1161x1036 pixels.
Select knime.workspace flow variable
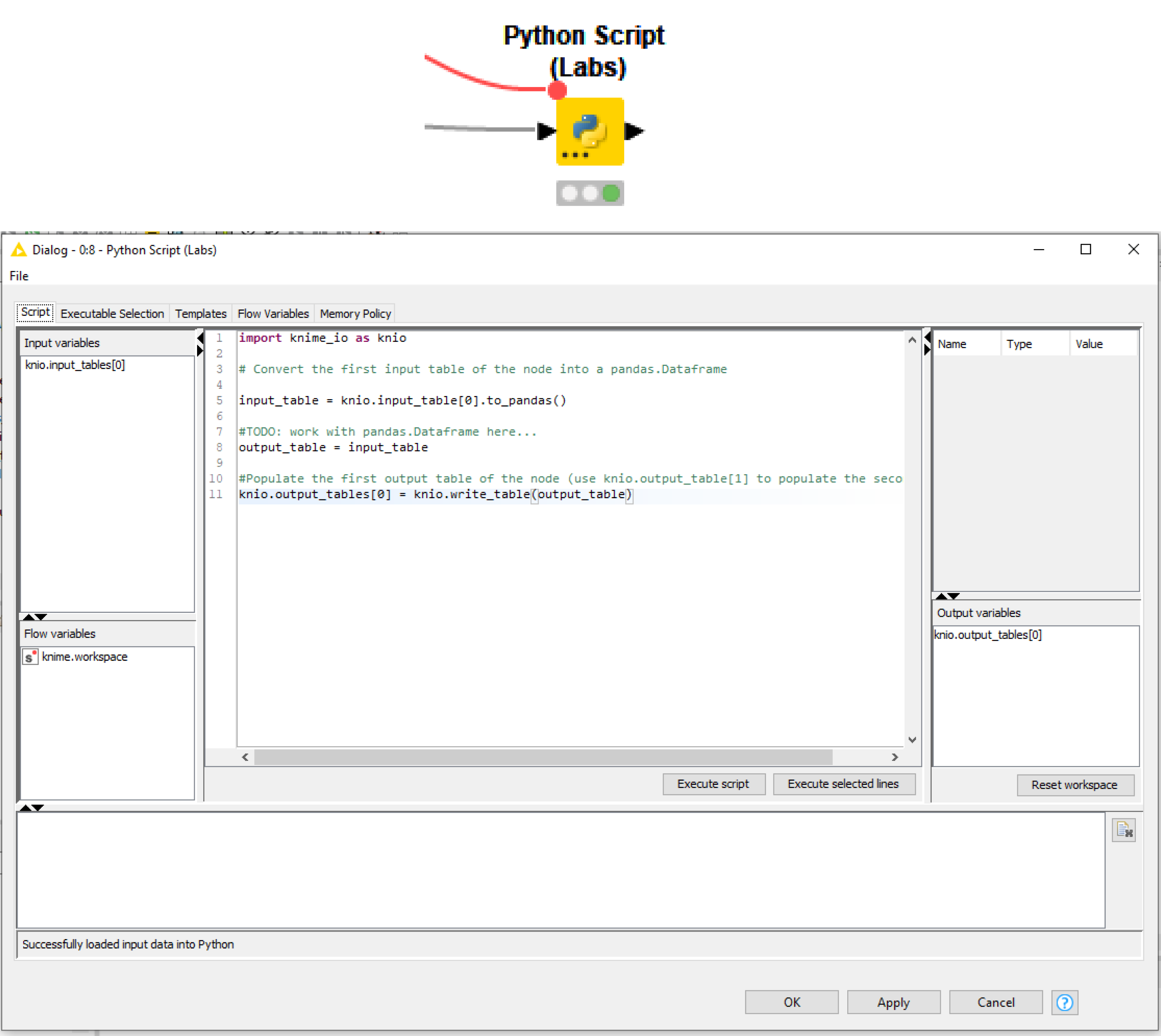(x=84, y=657)
